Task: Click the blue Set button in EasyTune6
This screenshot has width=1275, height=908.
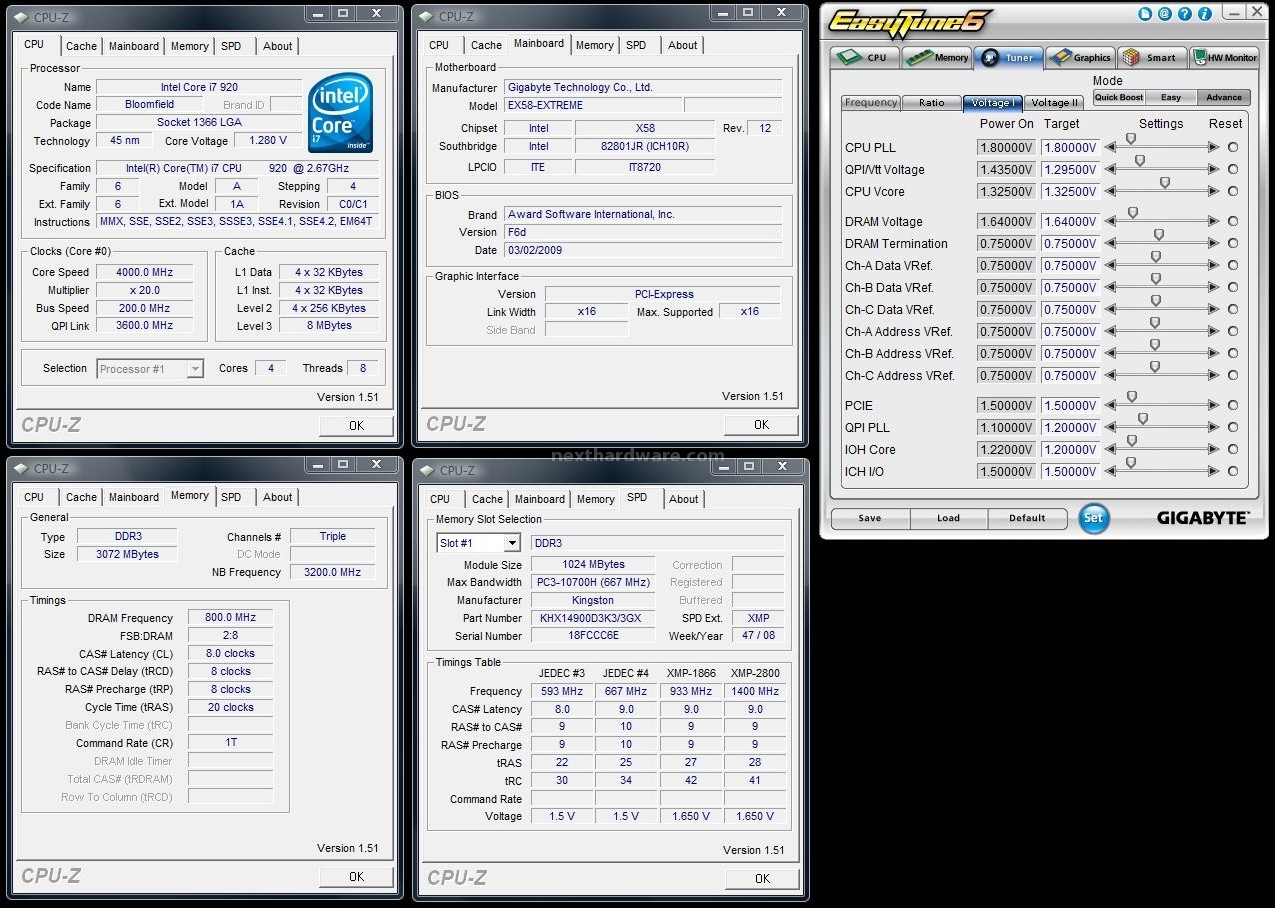Action: (x=1095, y=518)
